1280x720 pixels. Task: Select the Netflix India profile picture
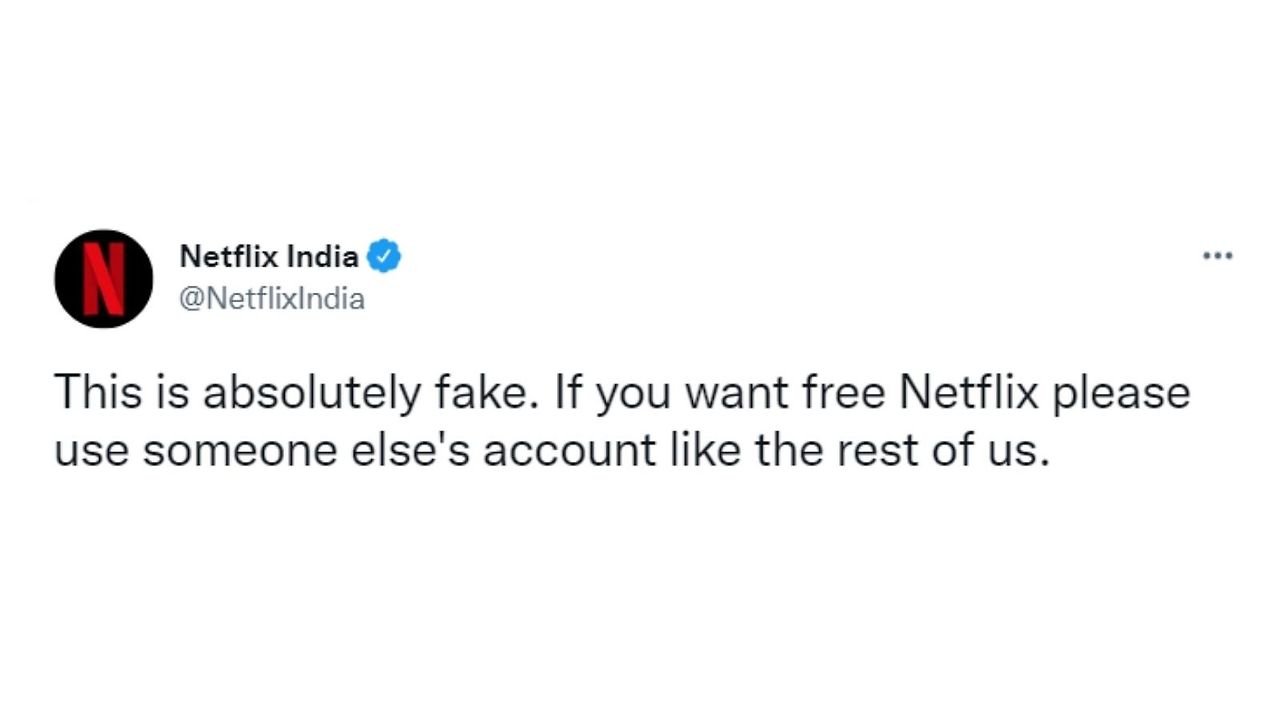pos(103,278)
